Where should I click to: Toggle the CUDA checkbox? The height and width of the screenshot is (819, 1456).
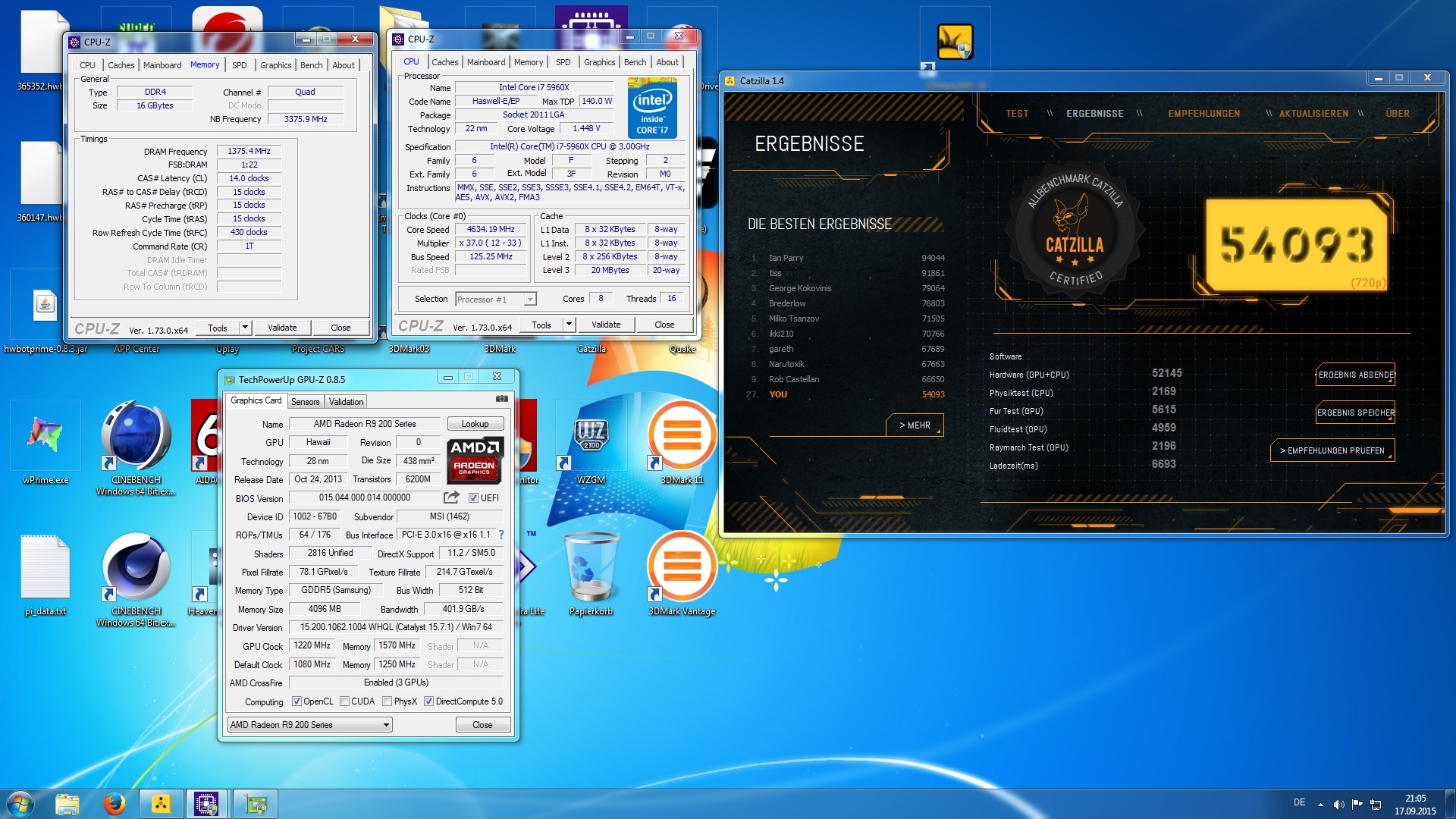point(344,701)
